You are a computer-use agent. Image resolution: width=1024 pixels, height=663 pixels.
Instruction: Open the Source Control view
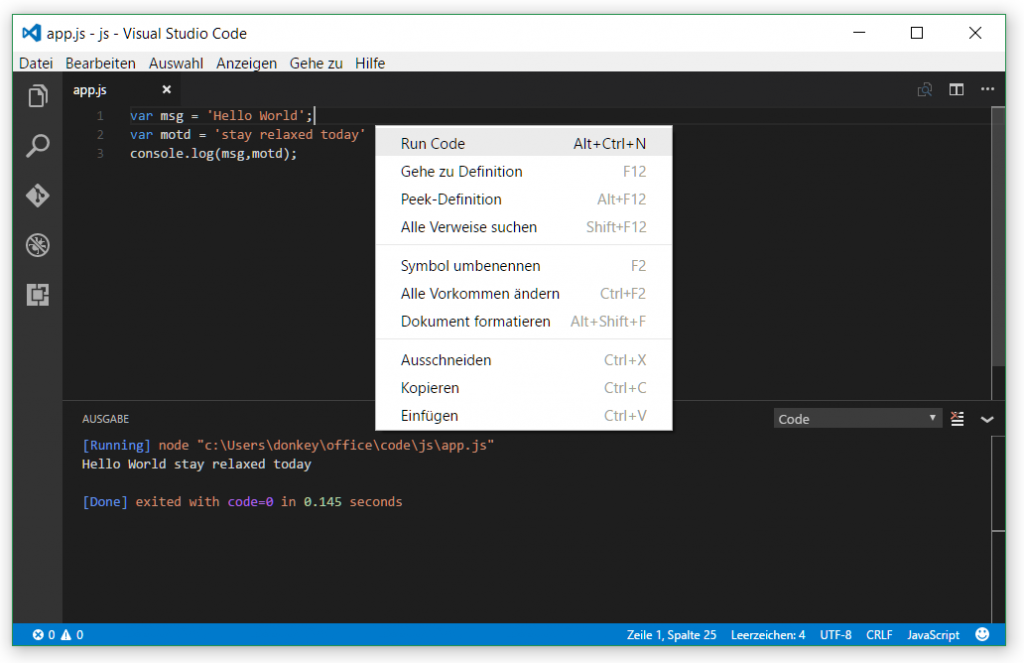click(x=37, y=196)
